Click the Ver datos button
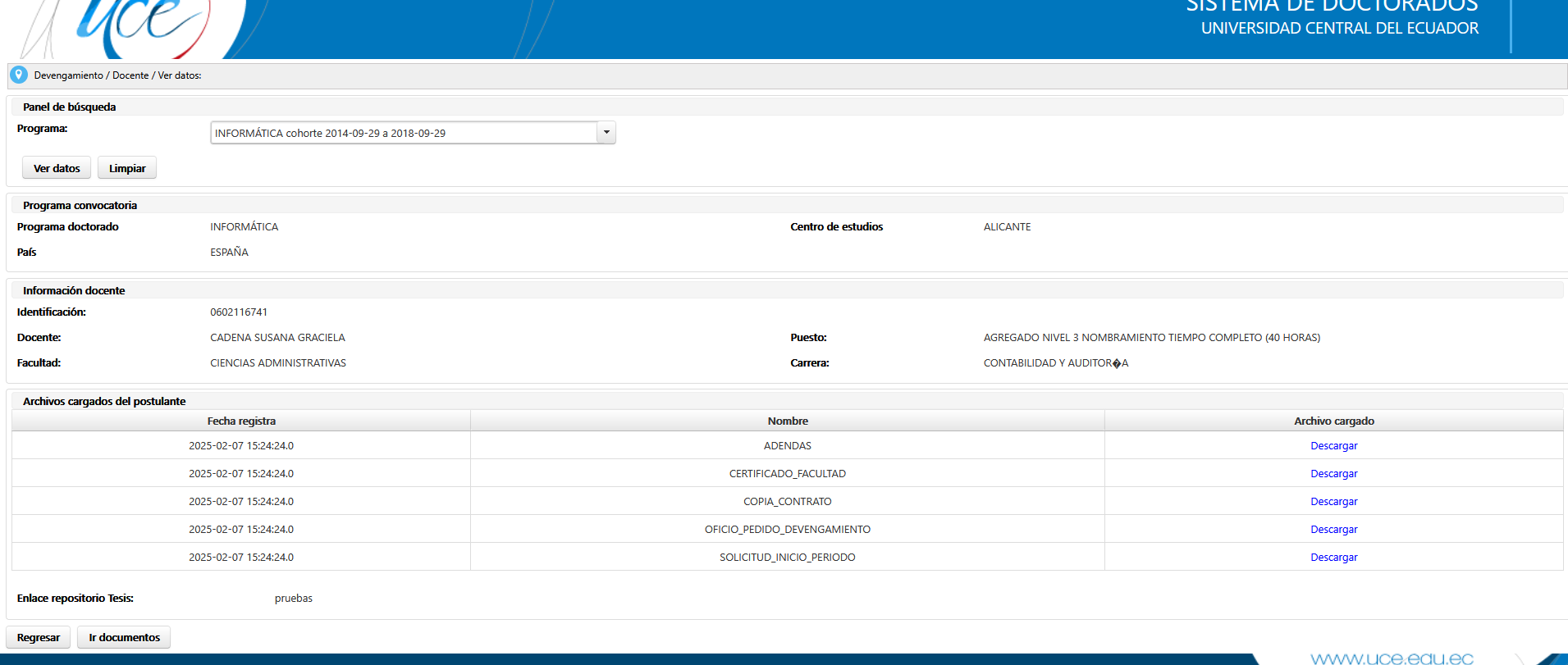The height and width of the screenshot is (665, 1568). (57, 168)
